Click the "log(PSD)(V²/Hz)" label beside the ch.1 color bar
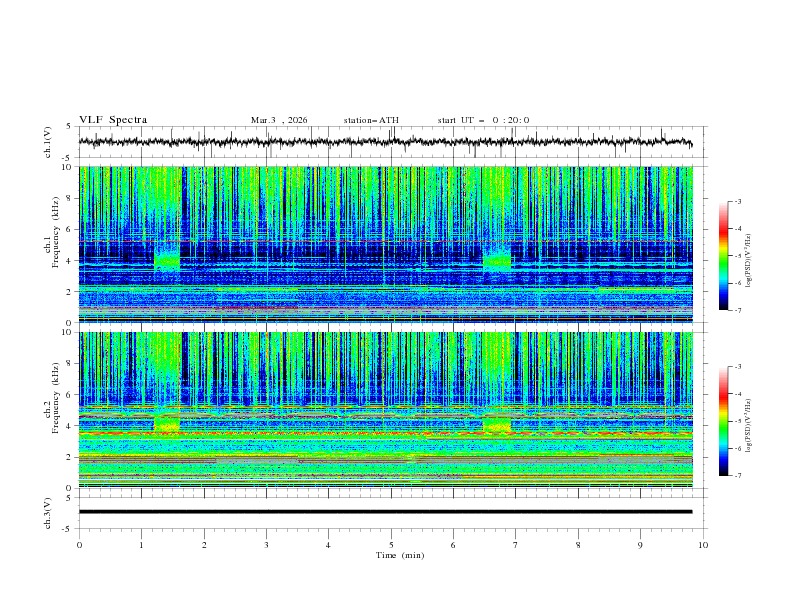The image size is (792, 612). pos(749,261)
